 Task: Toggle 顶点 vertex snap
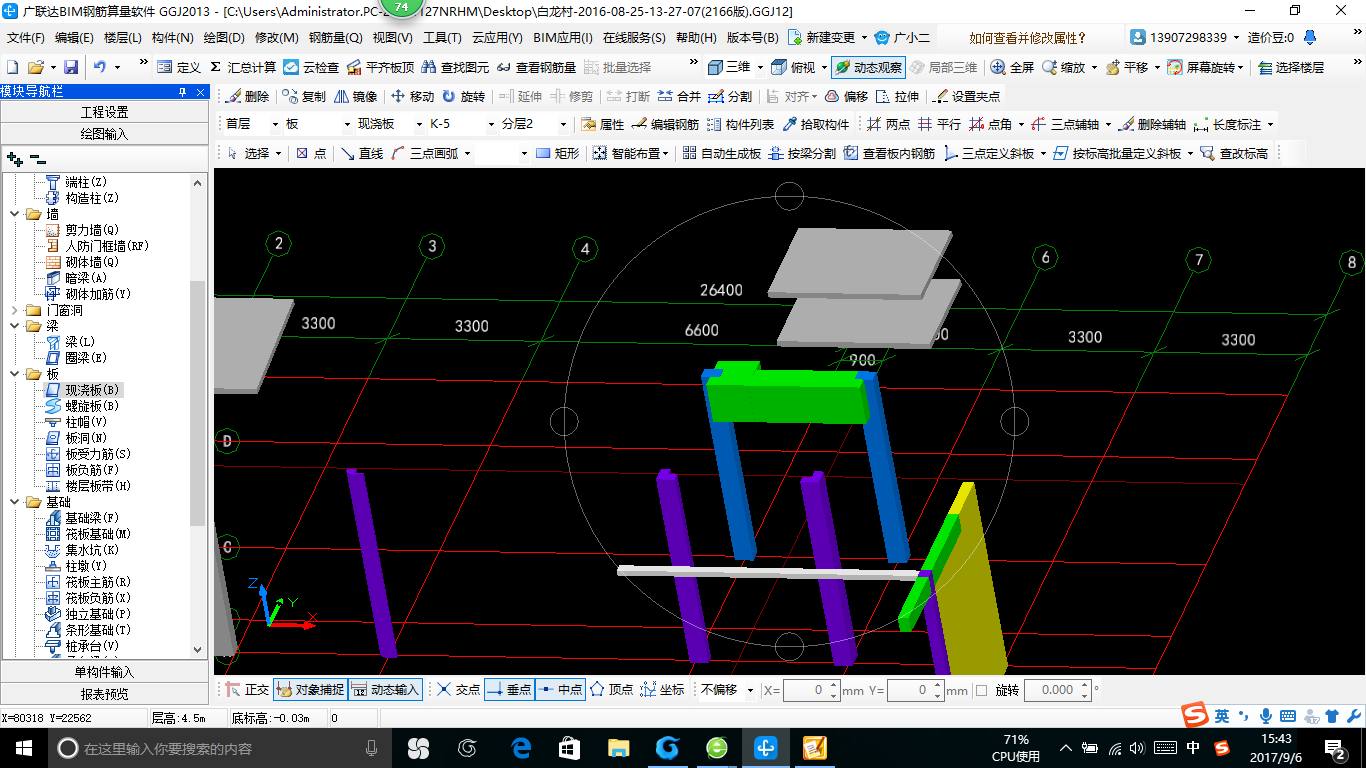point(611,689)
